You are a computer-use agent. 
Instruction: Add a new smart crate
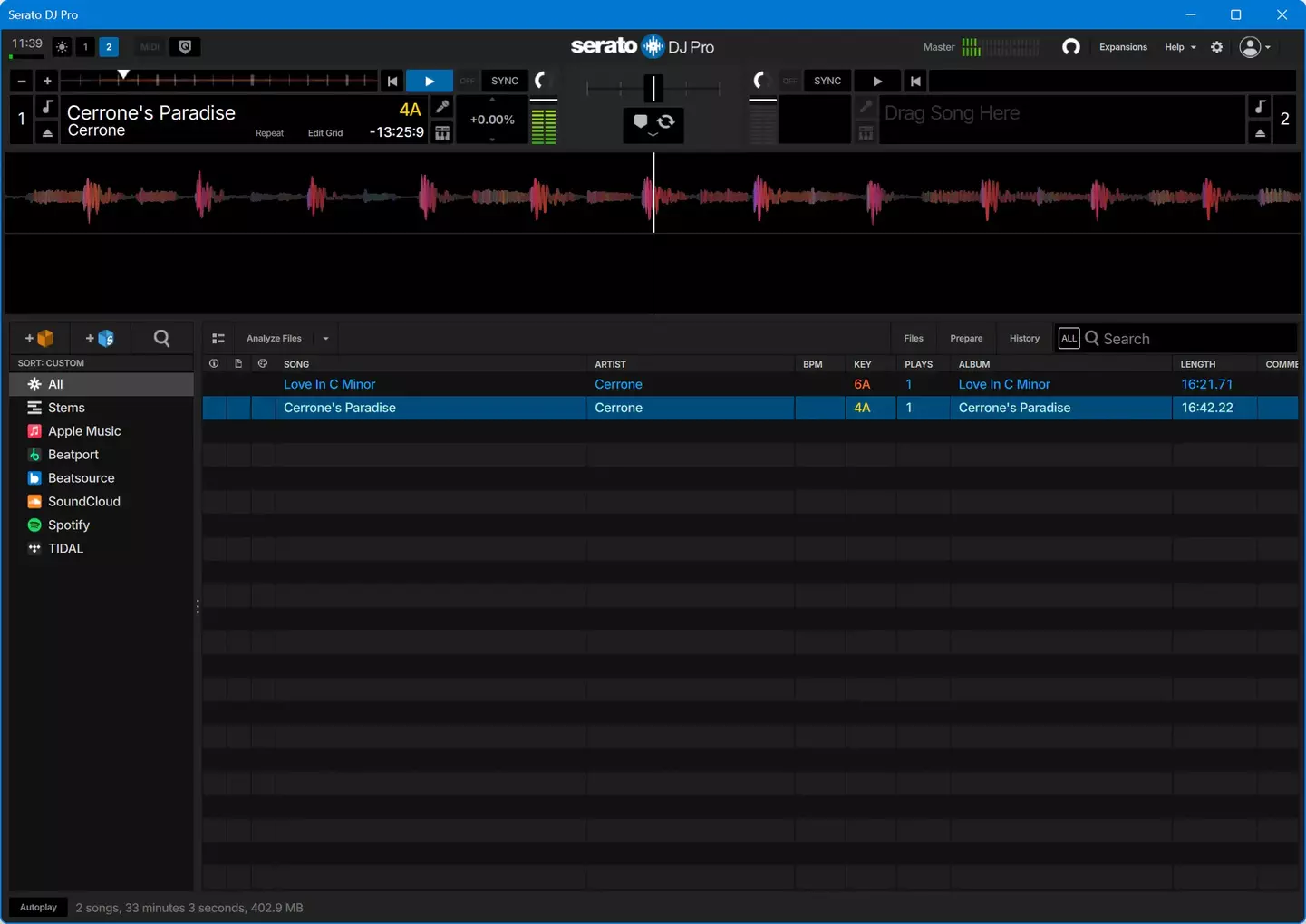coord(100,338)
